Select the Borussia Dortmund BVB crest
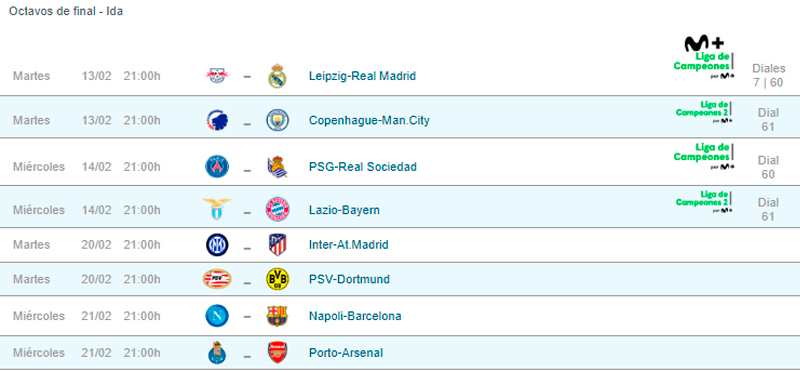Viewport: 800px width, 372px height. click(278, 279)
